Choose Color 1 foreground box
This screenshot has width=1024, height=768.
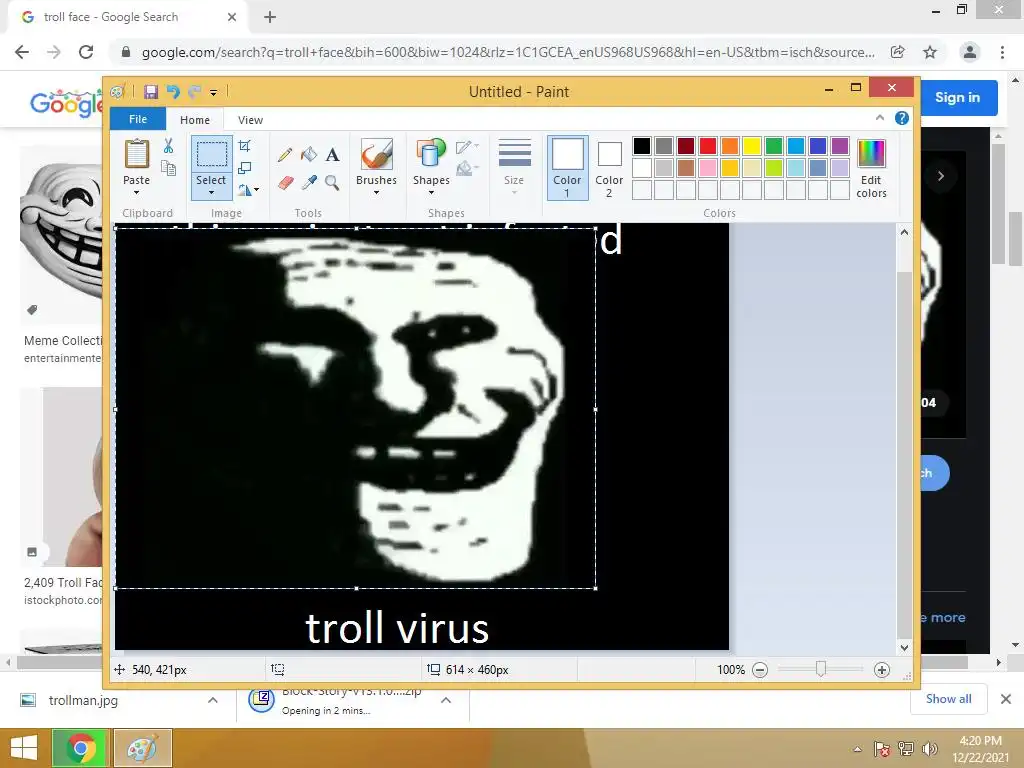tap(568, 168)
